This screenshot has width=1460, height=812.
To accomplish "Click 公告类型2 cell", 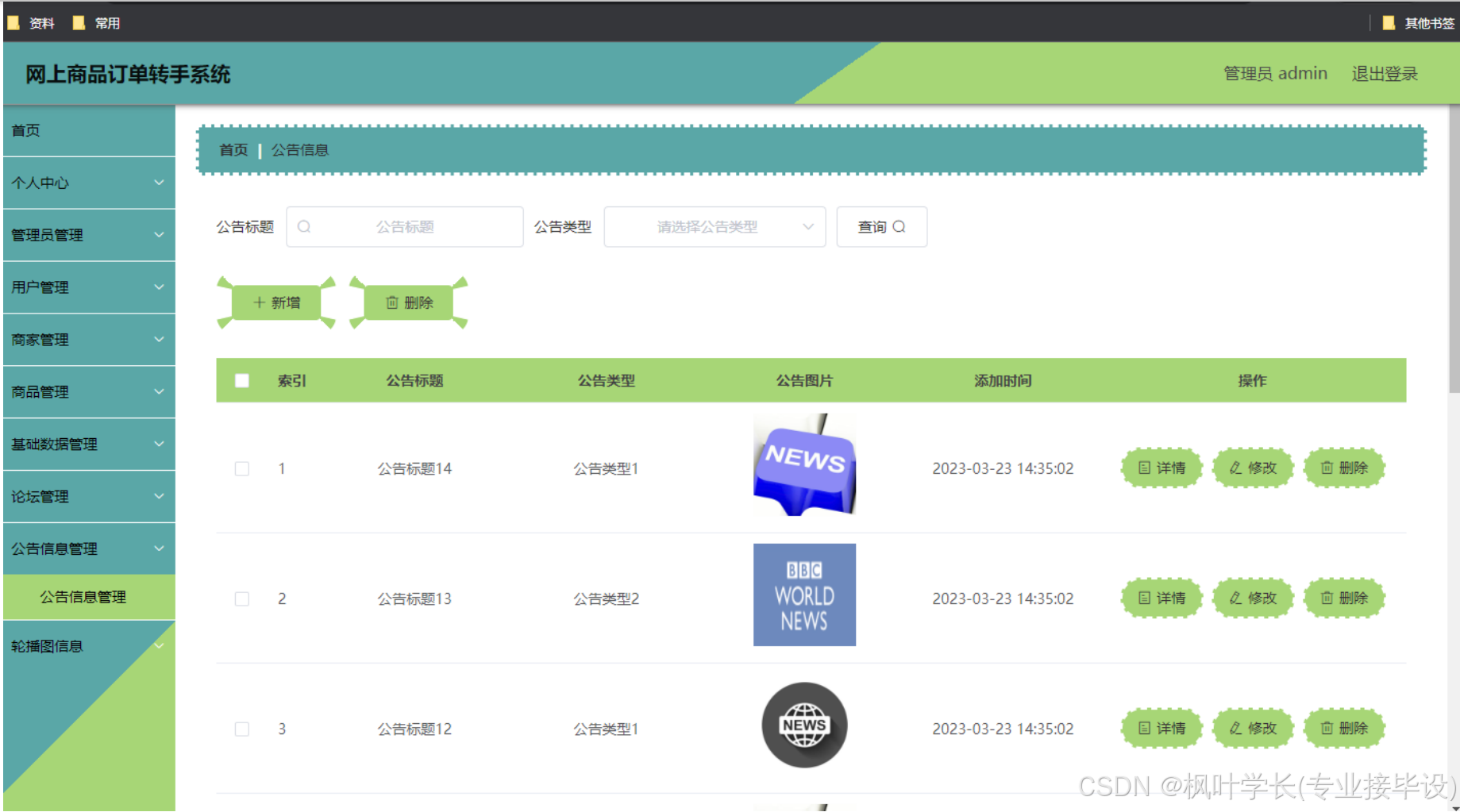I will coord(606,599).
